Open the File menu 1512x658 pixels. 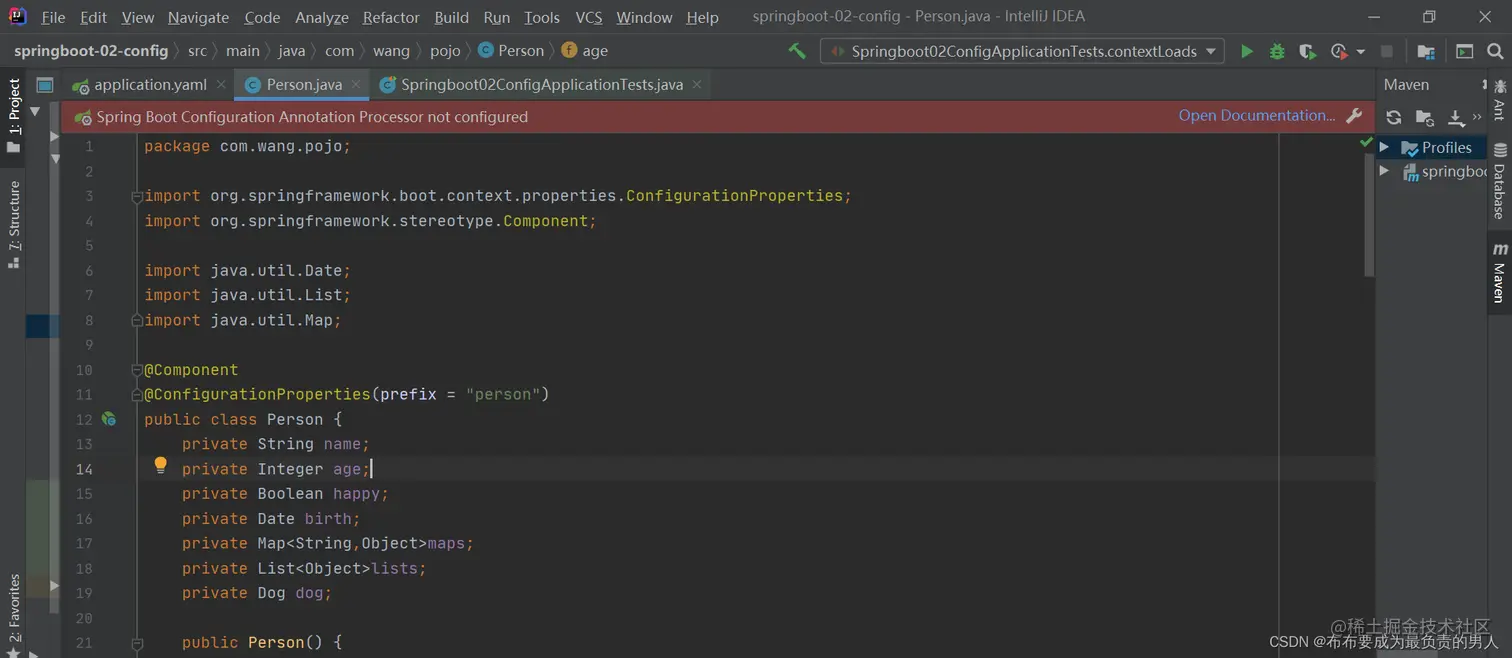point(53,17)
